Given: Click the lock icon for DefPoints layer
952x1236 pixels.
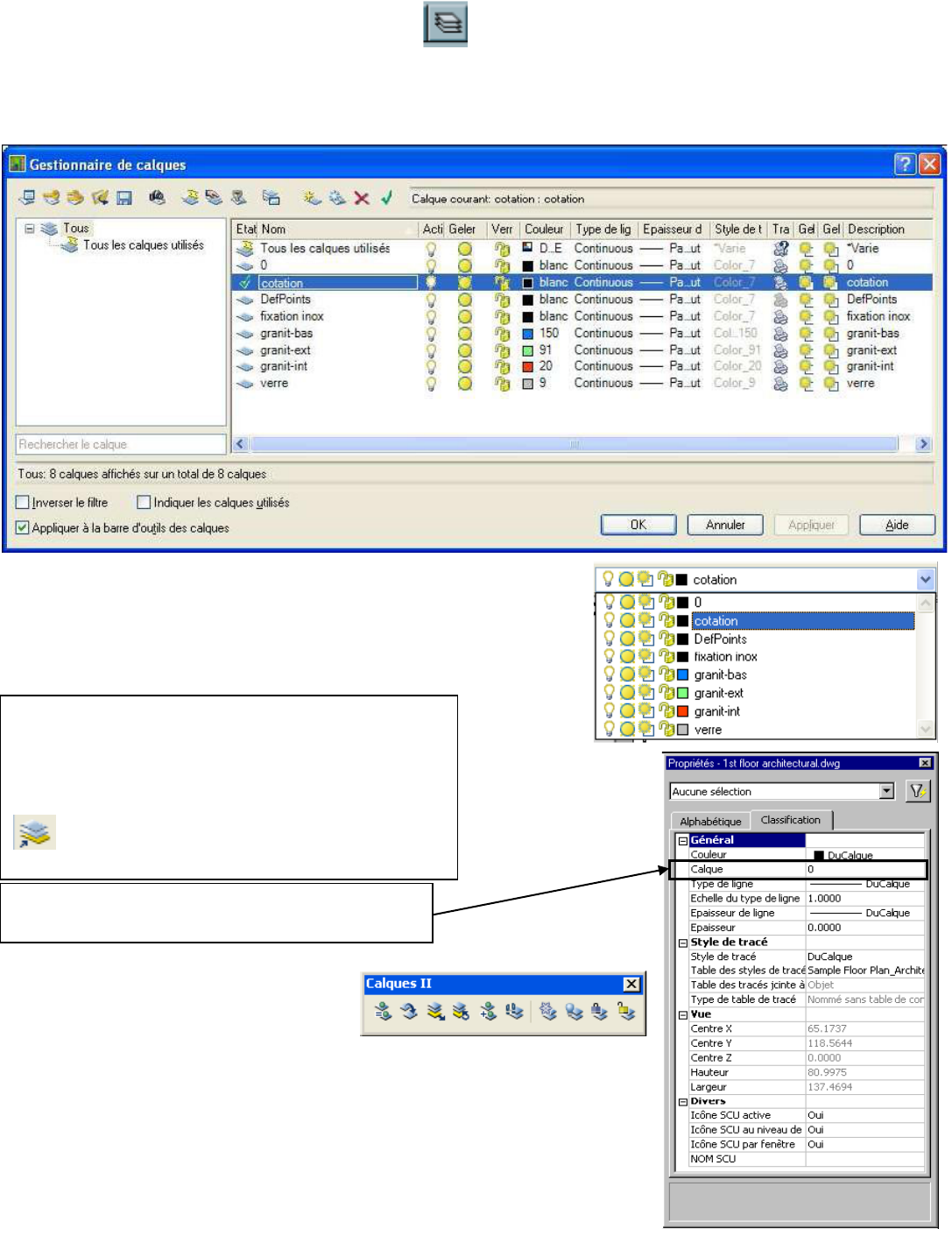Looking at the screenshot, I should [502, 300].
